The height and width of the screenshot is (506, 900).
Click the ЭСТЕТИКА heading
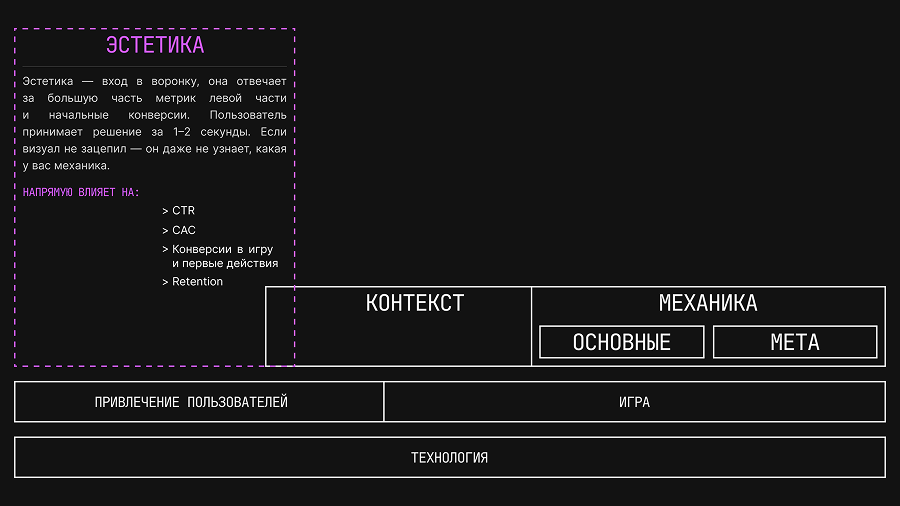click(x=155, y=45)
